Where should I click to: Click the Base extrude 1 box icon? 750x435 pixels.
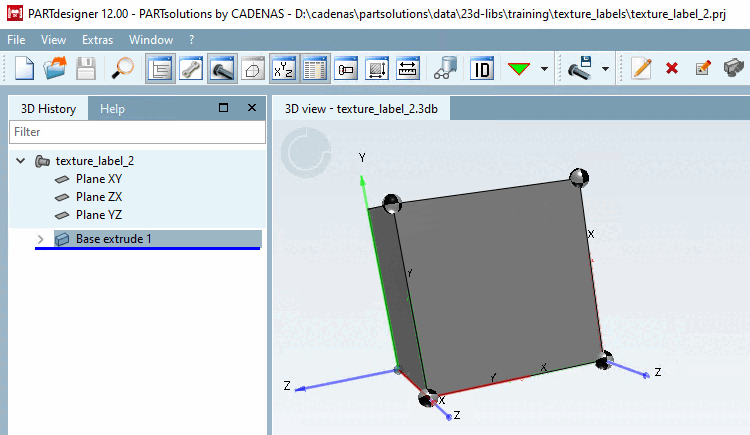coord(62,239)
